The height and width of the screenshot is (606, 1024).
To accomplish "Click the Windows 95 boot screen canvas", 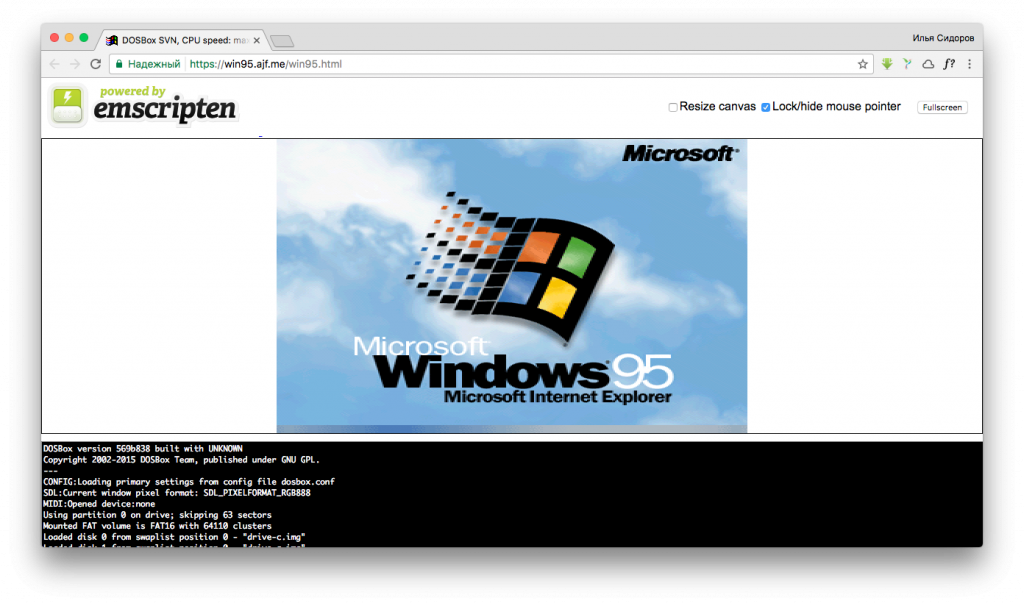I will [511, 285].
